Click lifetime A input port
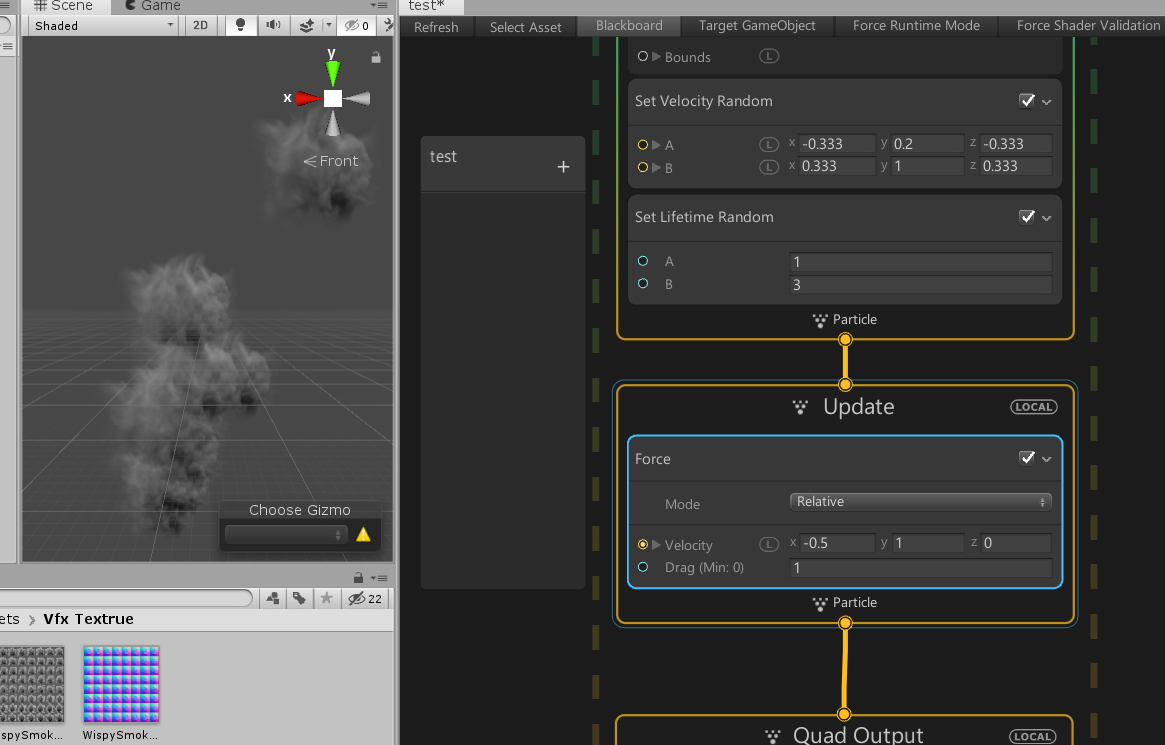 click(x=643, y=261)
